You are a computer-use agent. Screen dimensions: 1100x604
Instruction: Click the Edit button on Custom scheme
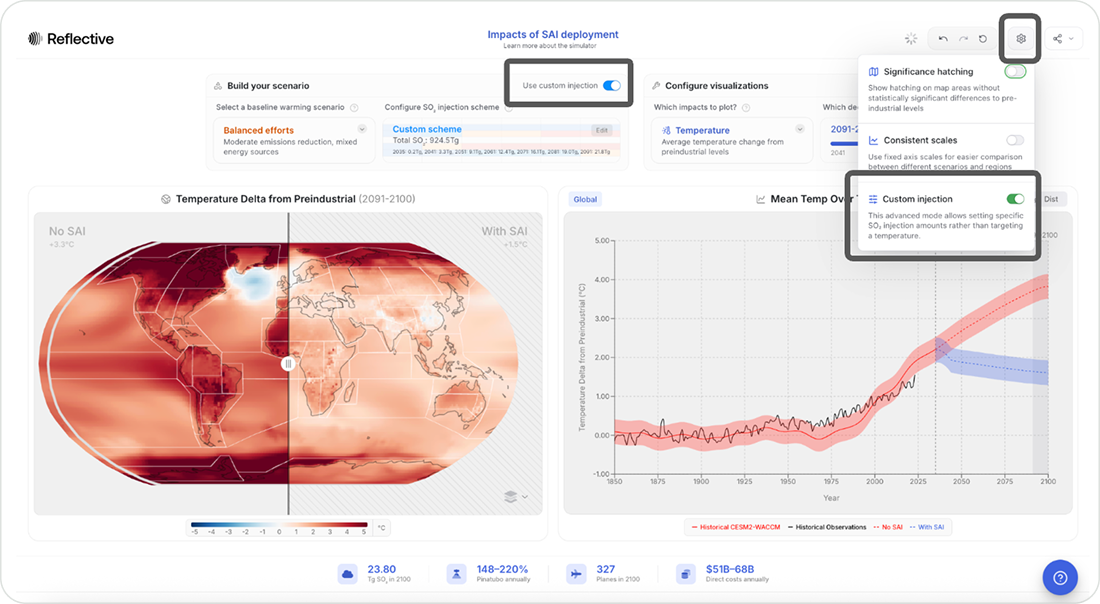601,130
